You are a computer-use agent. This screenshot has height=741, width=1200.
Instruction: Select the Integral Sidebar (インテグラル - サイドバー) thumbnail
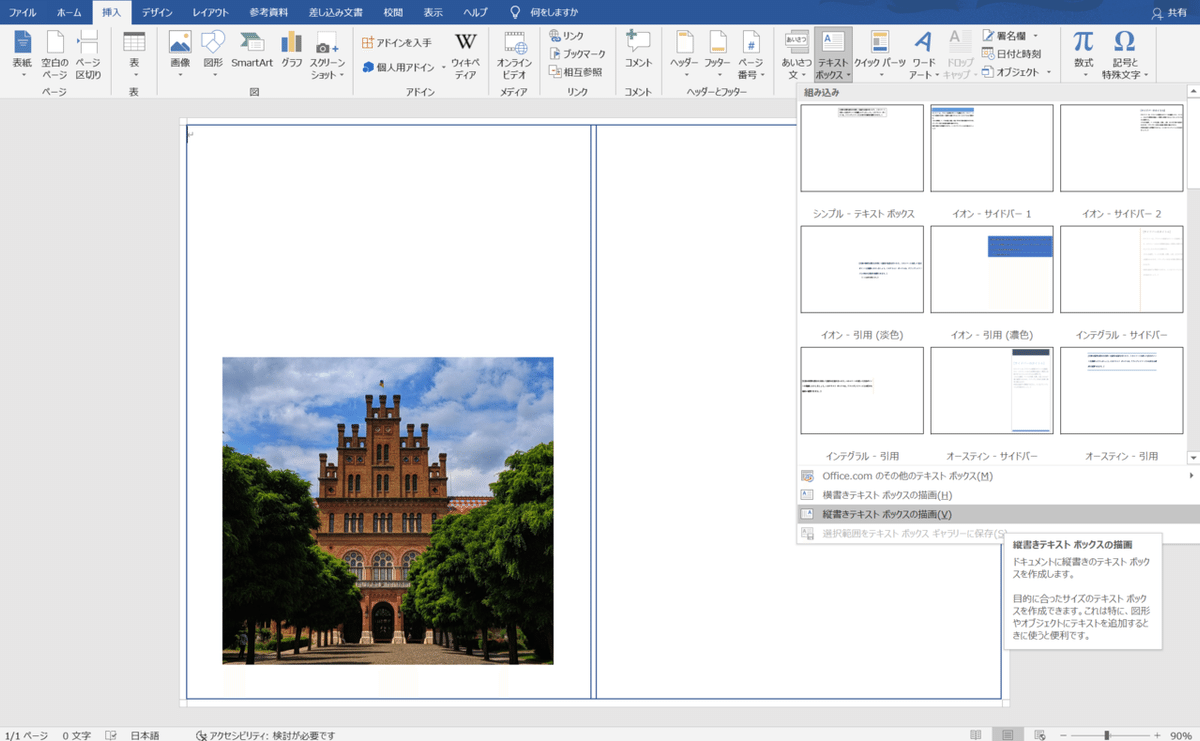click(1122, 269)
